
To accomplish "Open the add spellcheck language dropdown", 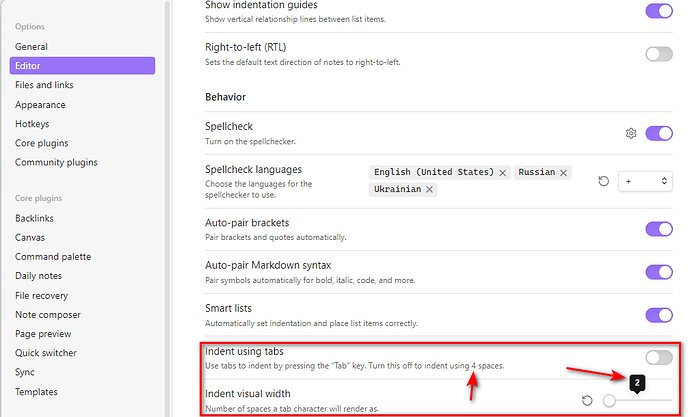I will 644,181.
